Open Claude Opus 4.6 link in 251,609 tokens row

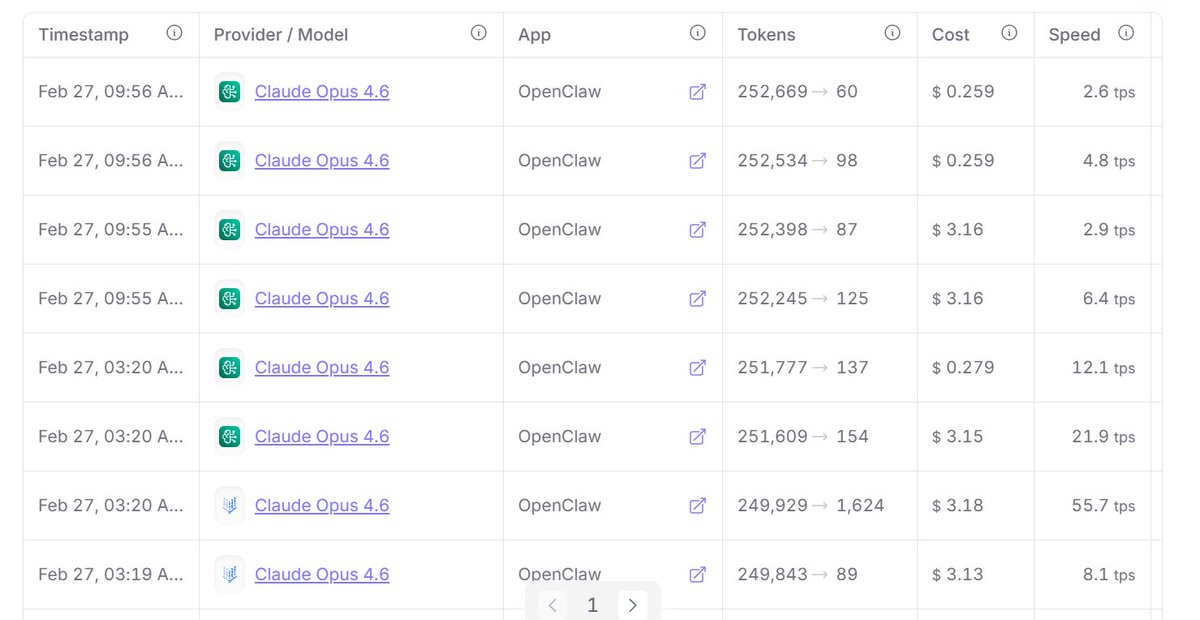point(322,437)
